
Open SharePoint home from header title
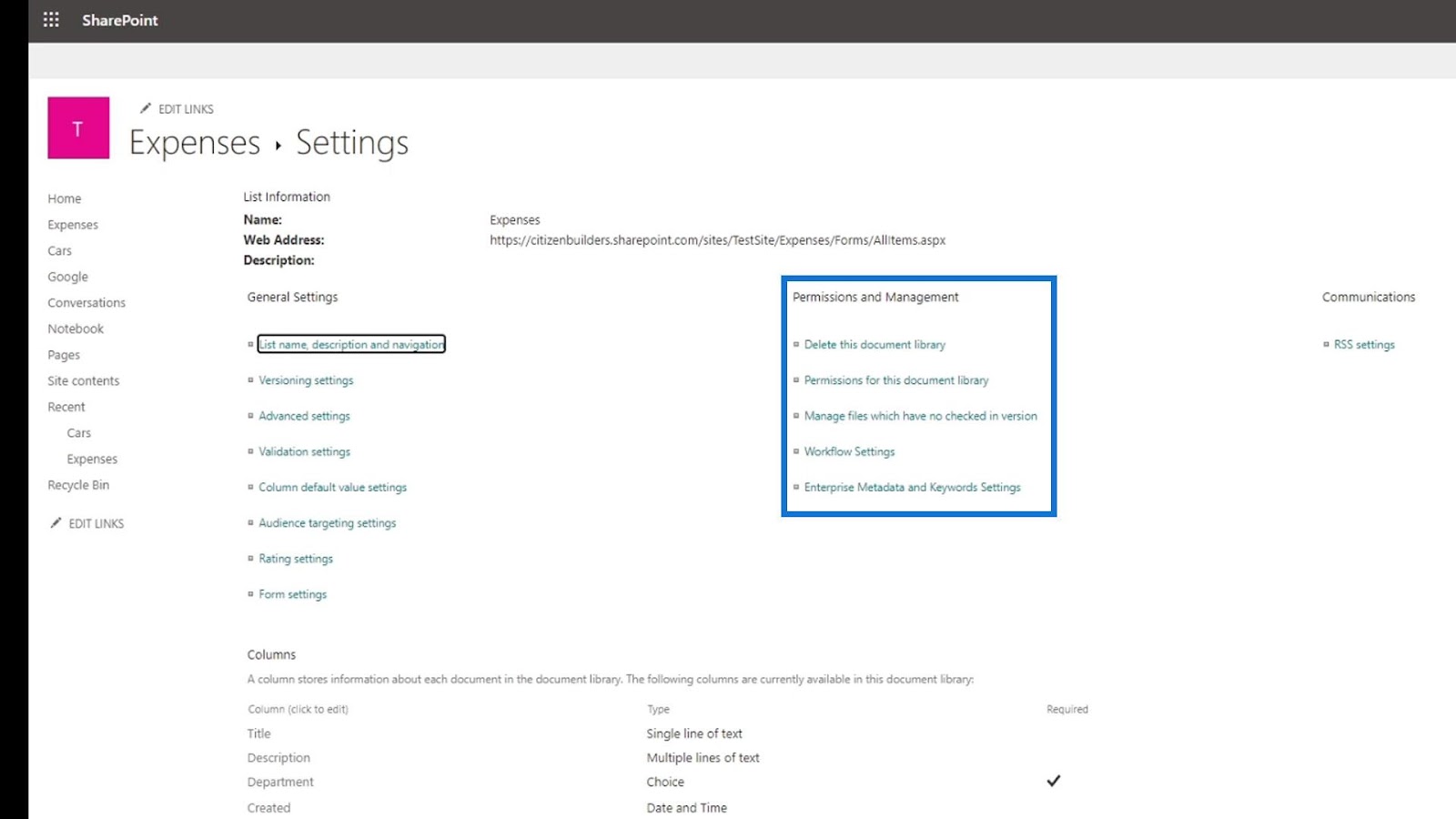(120, 20)
